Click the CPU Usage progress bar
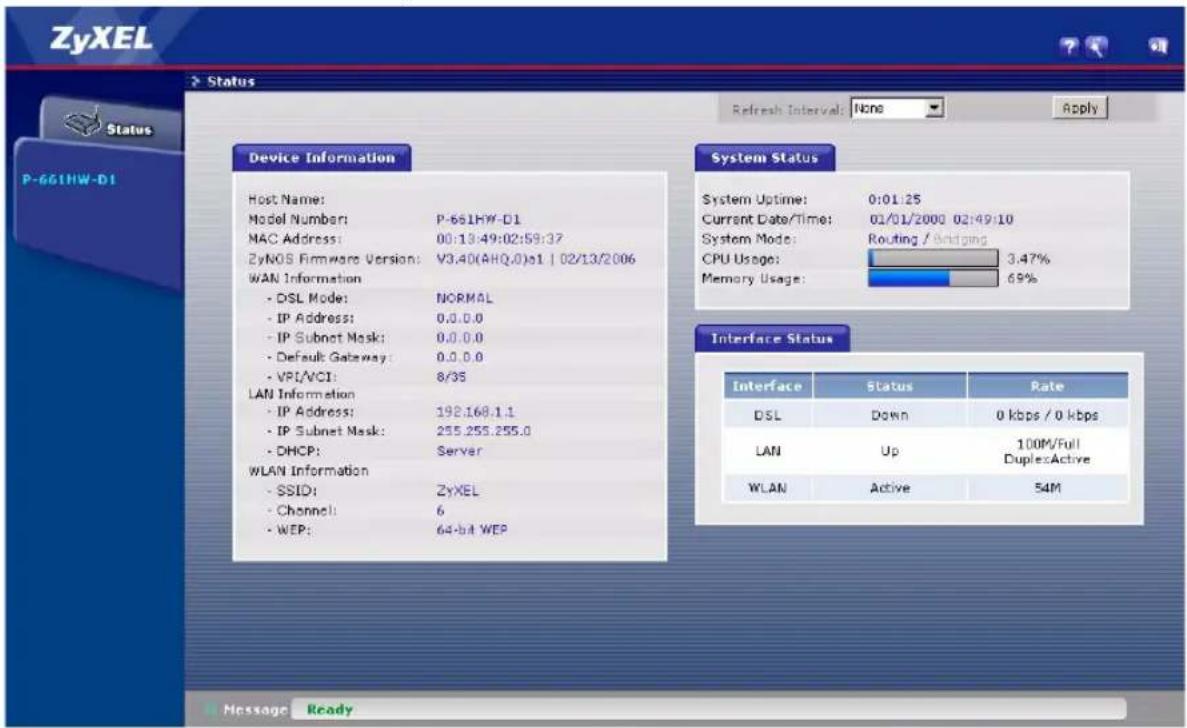 tap(933, 259)
